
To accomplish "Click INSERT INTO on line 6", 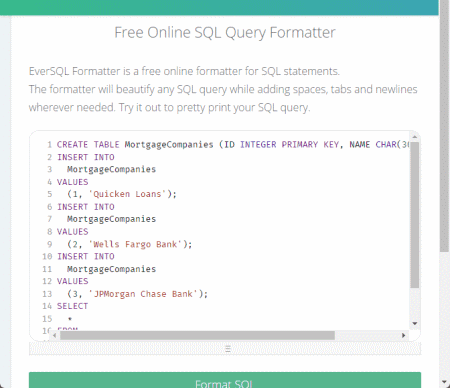I will [x=86, y=207].
